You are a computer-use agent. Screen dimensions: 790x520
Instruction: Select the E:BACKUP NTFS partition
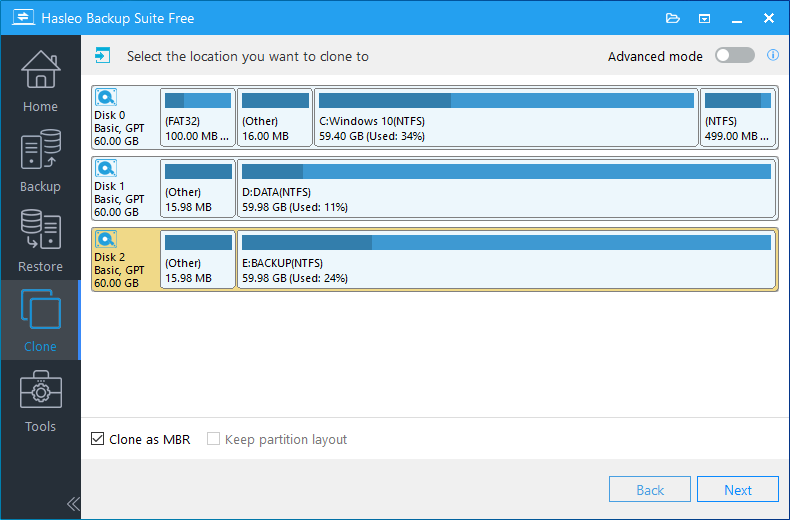coord(506,259)
